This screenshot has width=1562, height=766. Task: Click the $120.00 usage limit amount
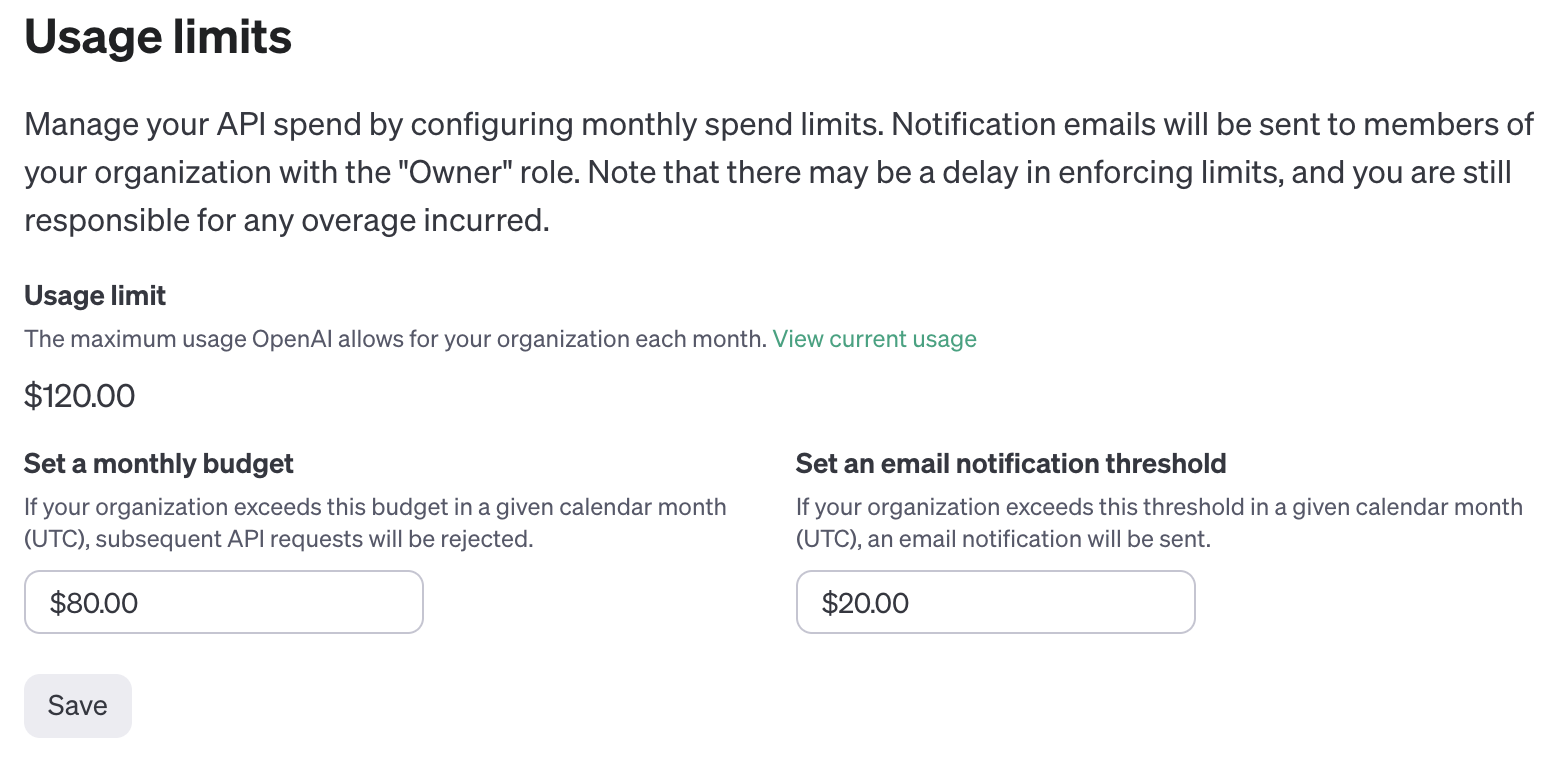80,396
